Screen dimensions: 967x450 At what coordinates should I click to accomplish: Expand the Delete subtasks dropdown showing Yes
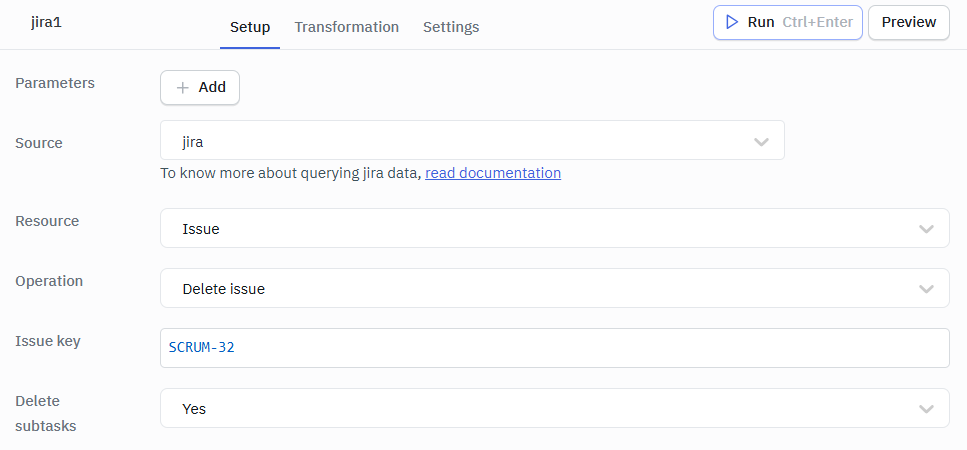[x=554, y=408]
